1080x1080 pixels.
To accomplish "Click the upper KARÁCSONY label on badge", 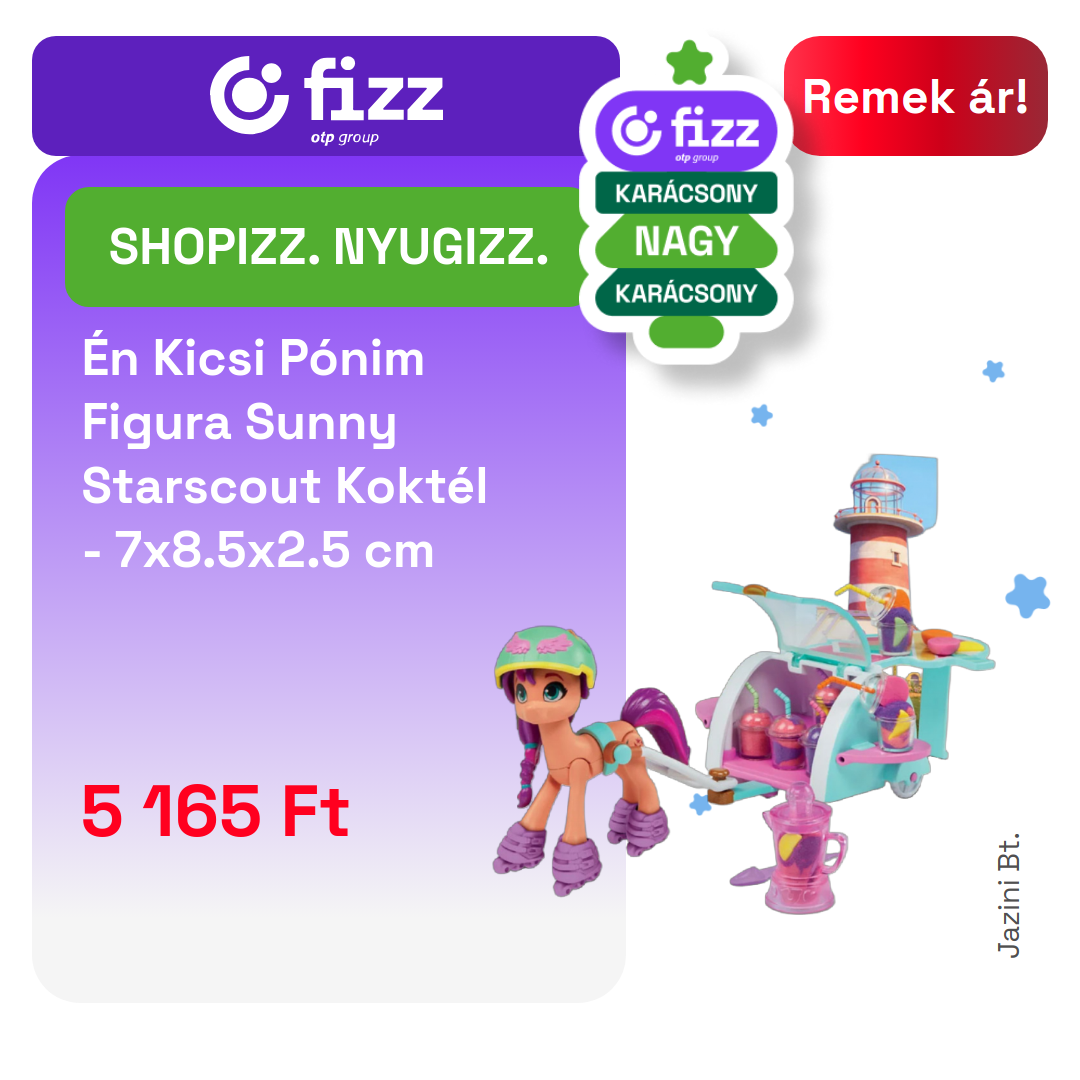I will (x=686, y=193).
